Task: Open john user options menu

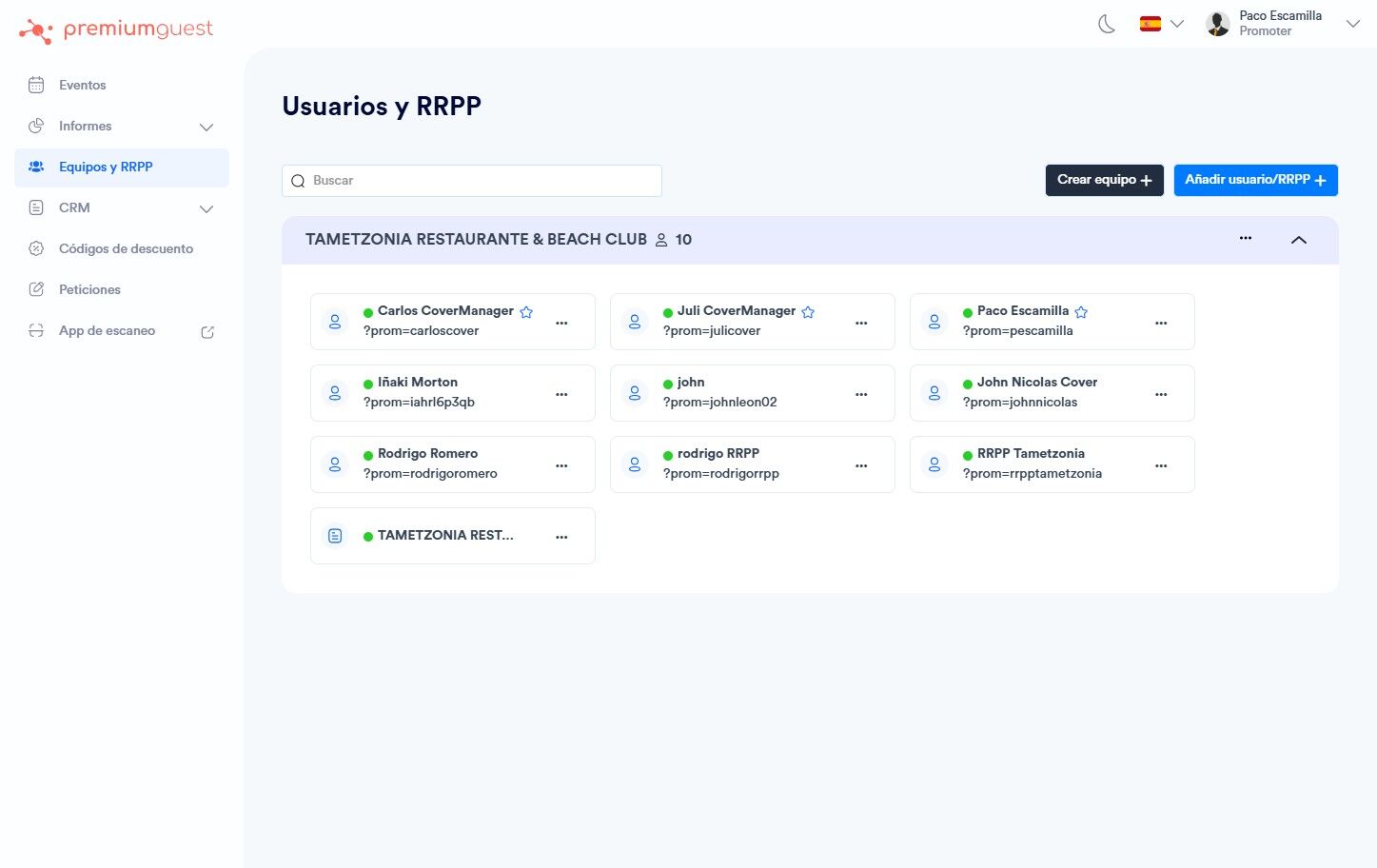Action: [861, 394]
